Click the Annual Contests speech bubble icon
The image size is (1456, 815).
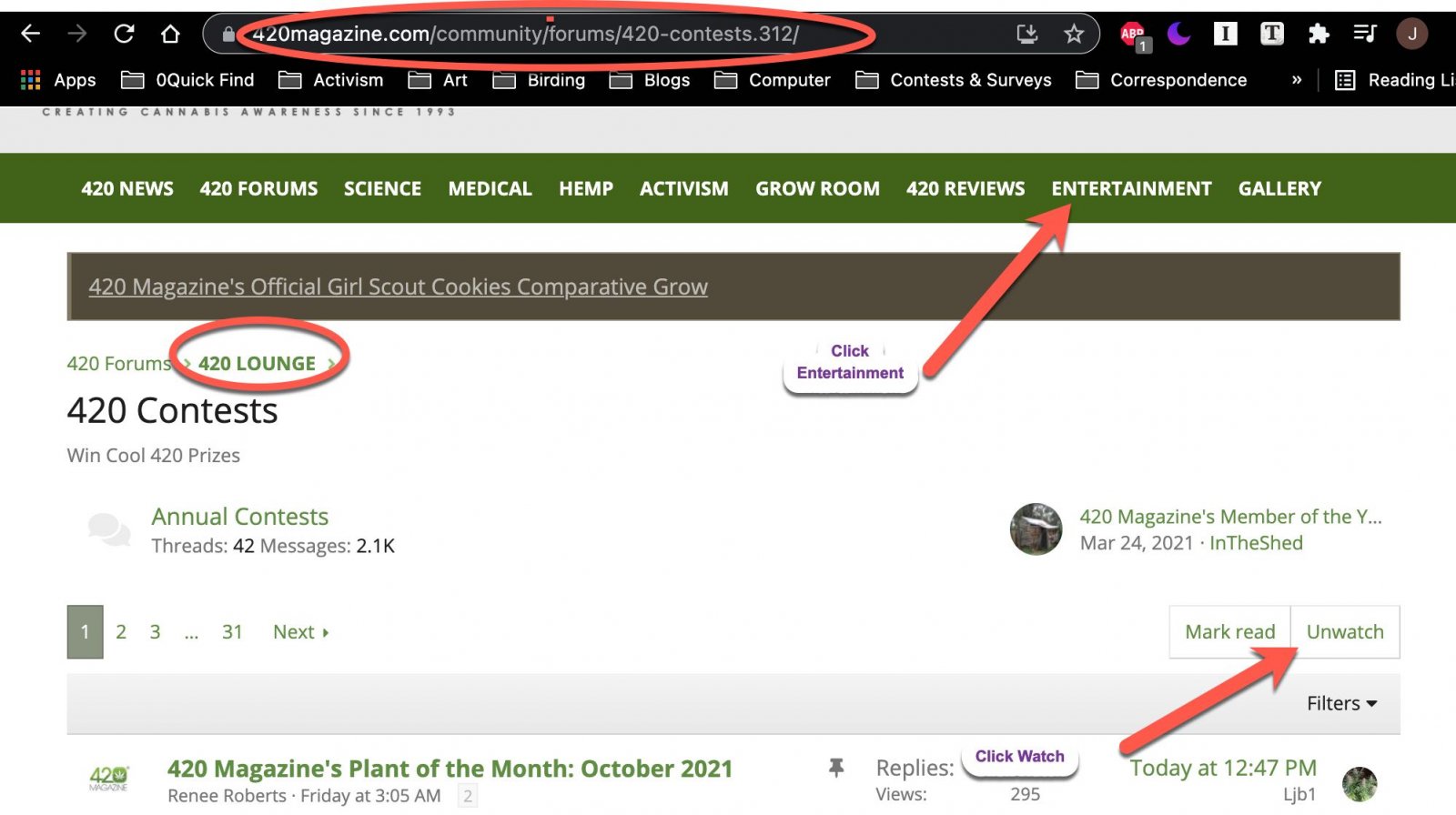pyautogui.click(x=109, y=529)
